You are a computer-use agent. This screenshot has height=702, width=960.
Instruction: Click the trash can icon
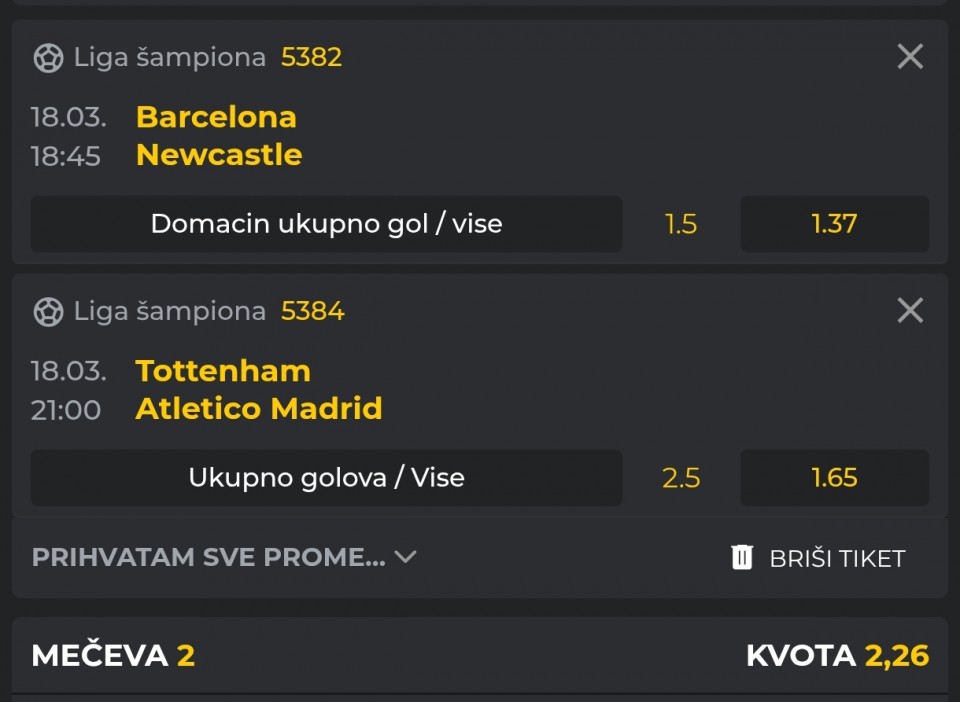742,557
